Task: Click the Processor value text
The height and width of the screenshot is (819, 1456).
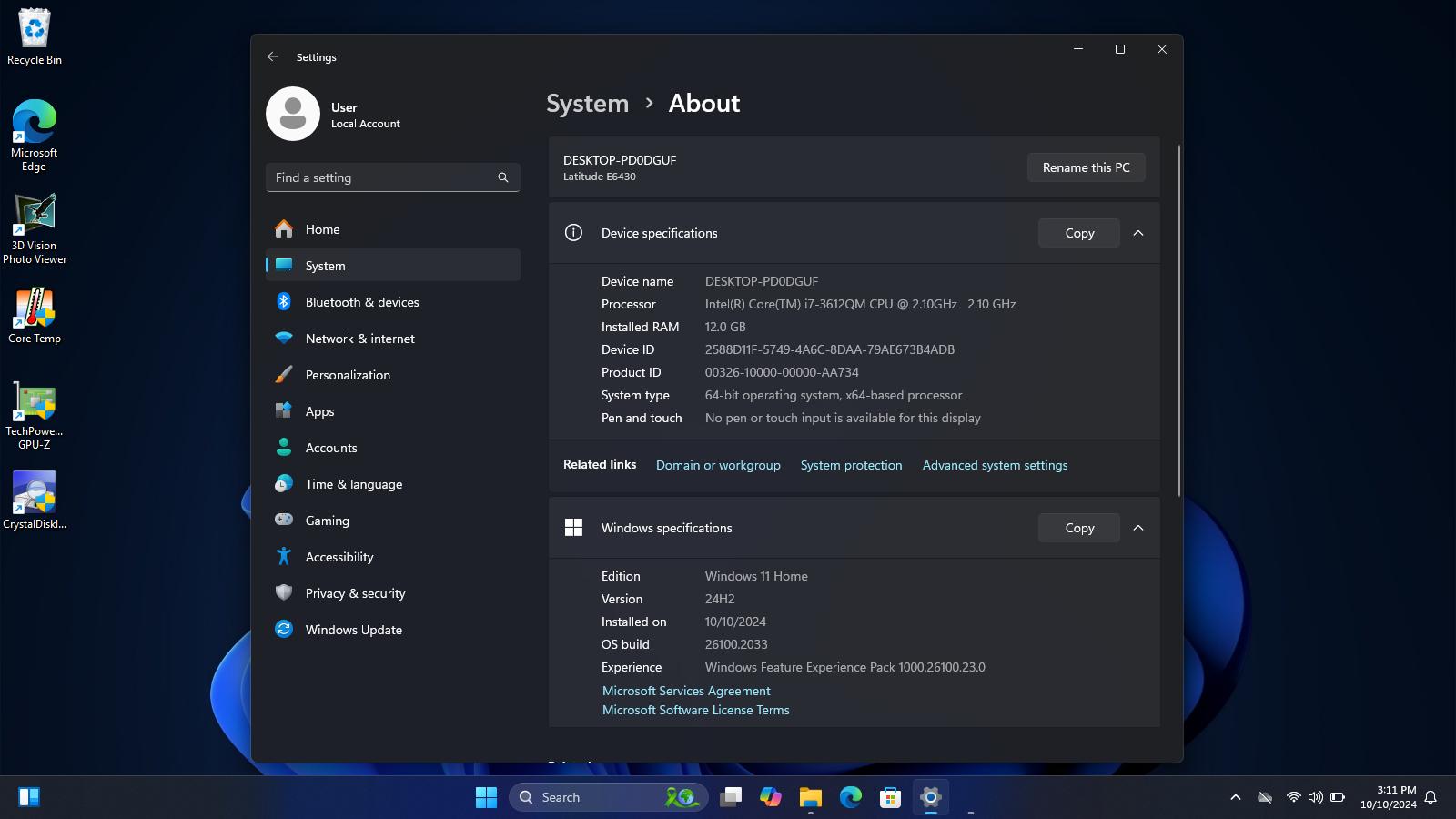Action: tap(860, 304)
